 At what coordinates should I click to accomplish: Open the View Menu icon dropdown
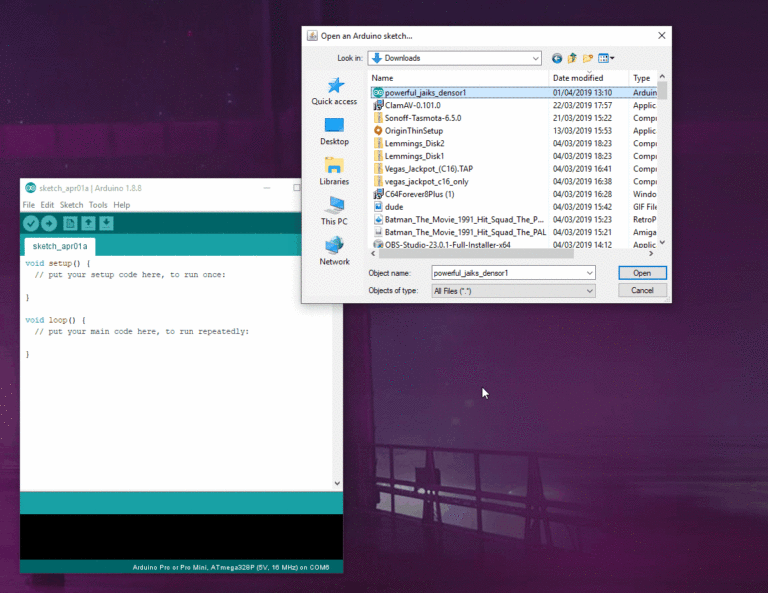tap(606, 58)
